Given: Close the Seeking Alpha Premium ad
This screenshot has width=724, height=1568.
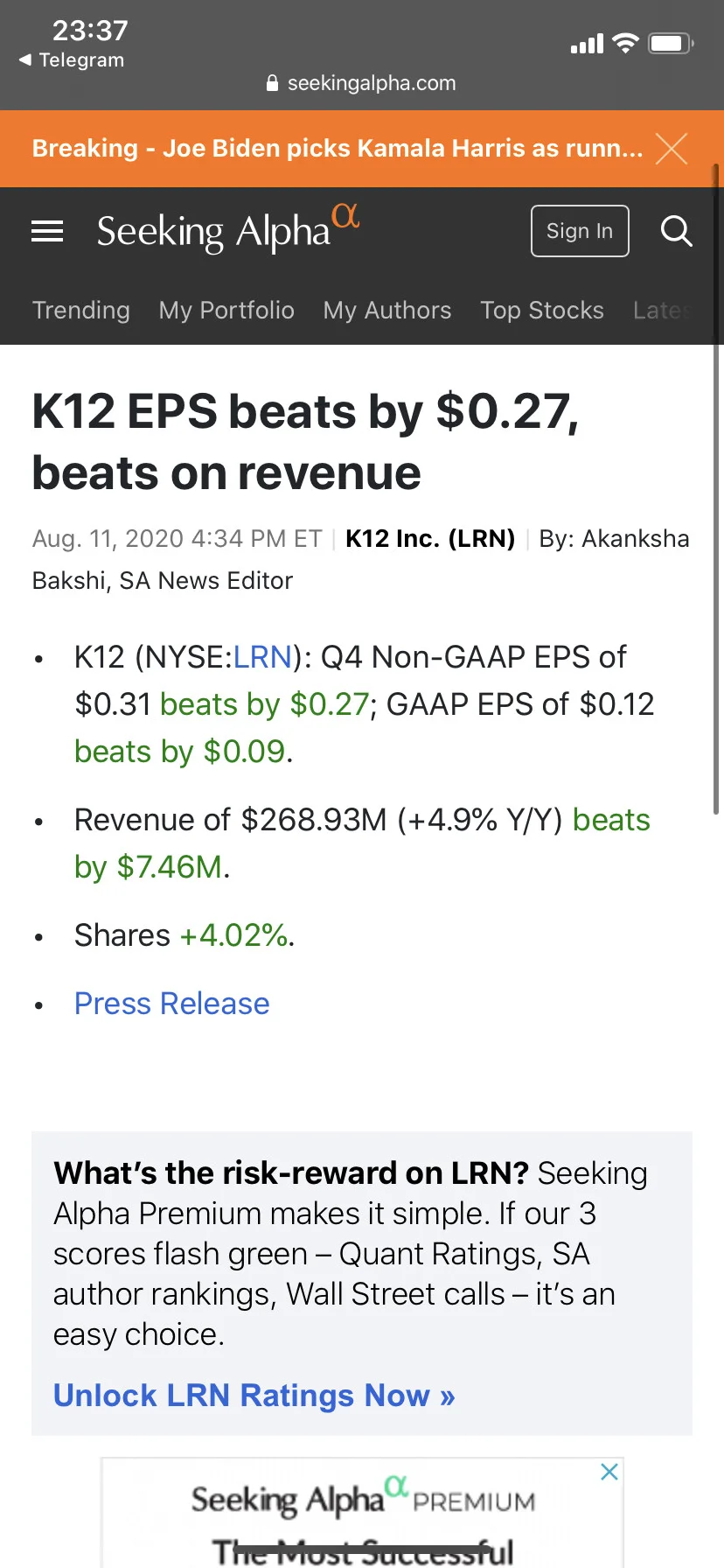Looking at the screenshot, I should pyautogui.click(x=609, y=1472).
